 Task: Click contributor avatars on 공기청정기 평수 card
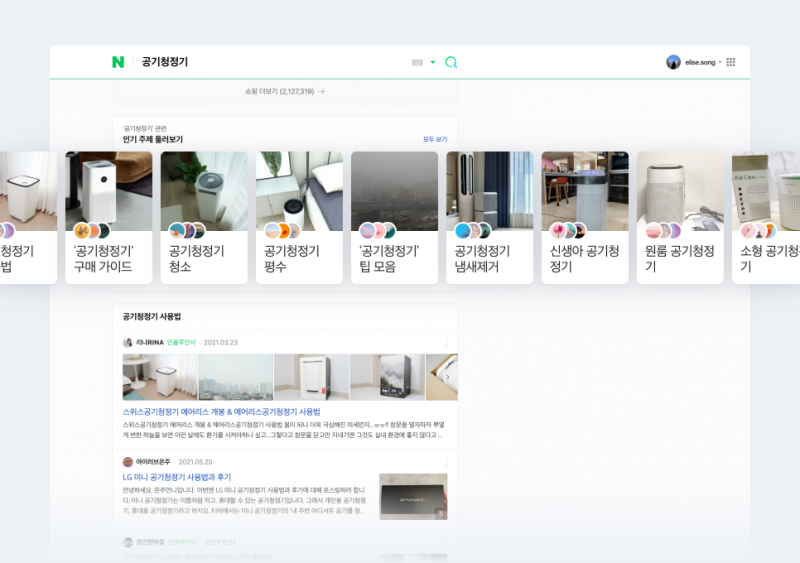pos(282,231)
